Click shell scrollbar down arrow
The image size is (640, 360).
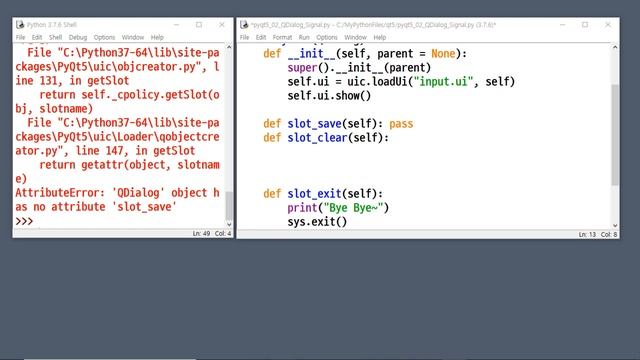pyautogui.click(x=229, y=224)
